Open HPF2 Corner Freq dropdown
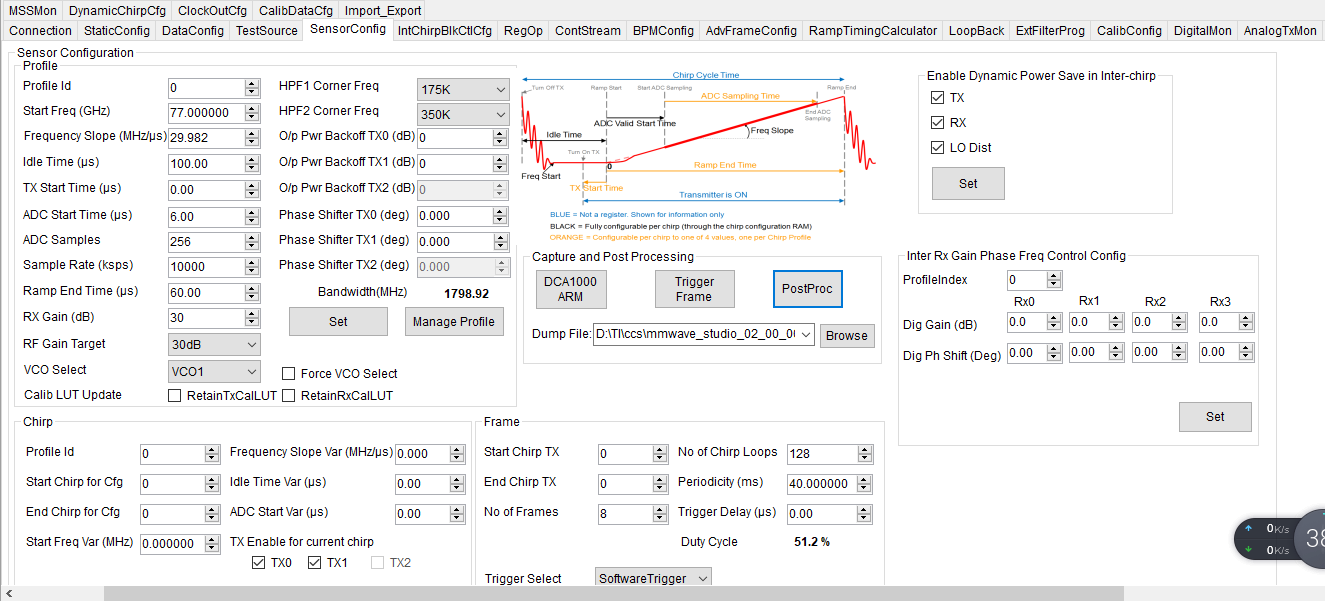The image size is (1325, 601). click(463, 115)
